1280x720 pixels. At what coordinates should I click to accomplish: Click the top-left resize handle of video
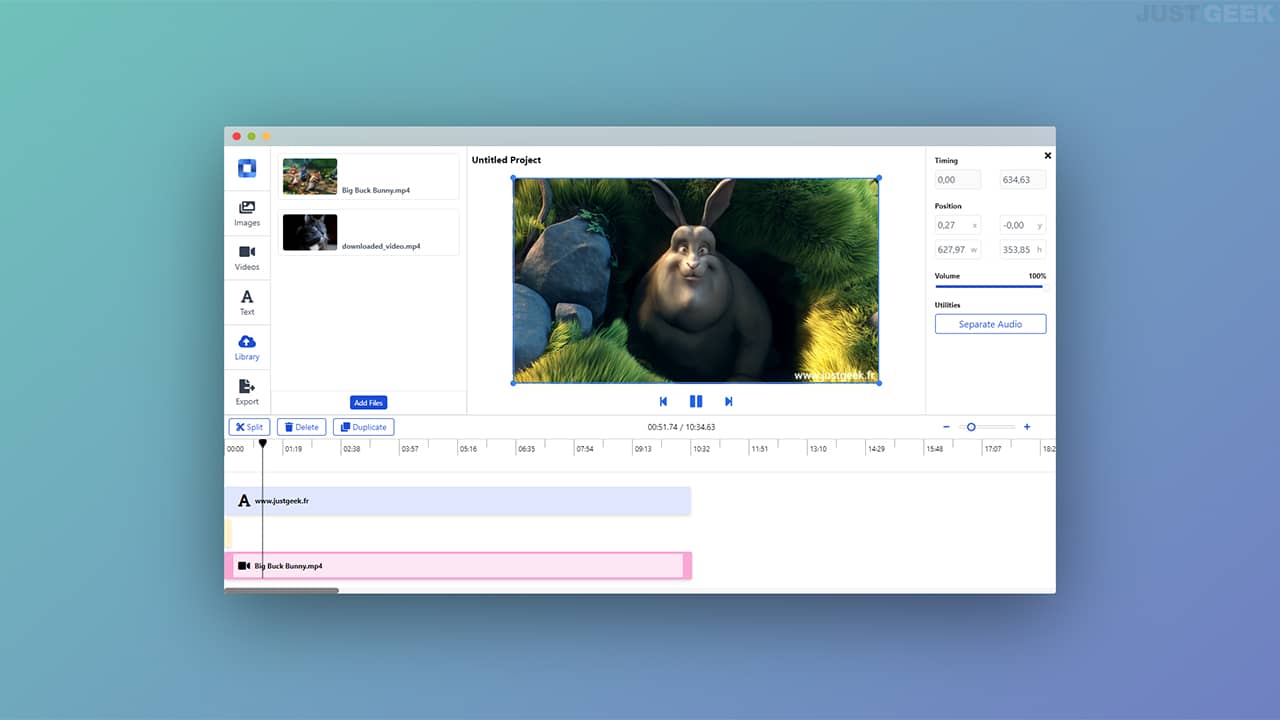[514, 178]
